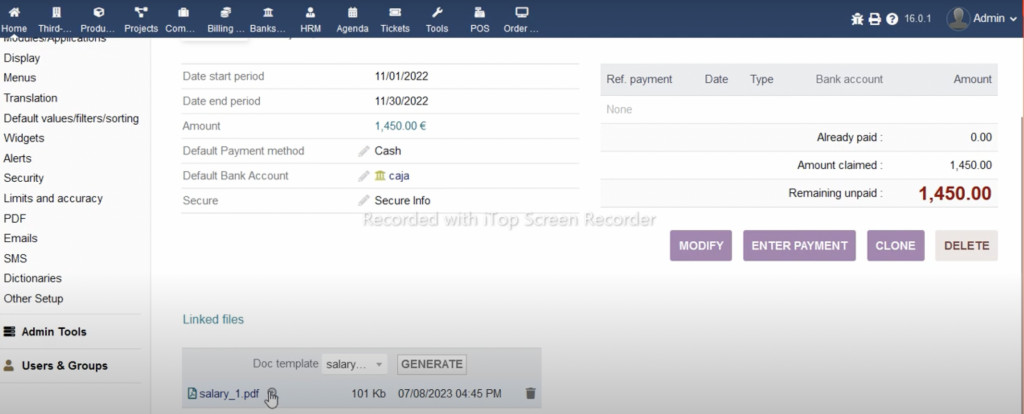The image size is (1024, 414).
Task: Click the print page icon
Action: pyautogui.click(x=875, y=19)
